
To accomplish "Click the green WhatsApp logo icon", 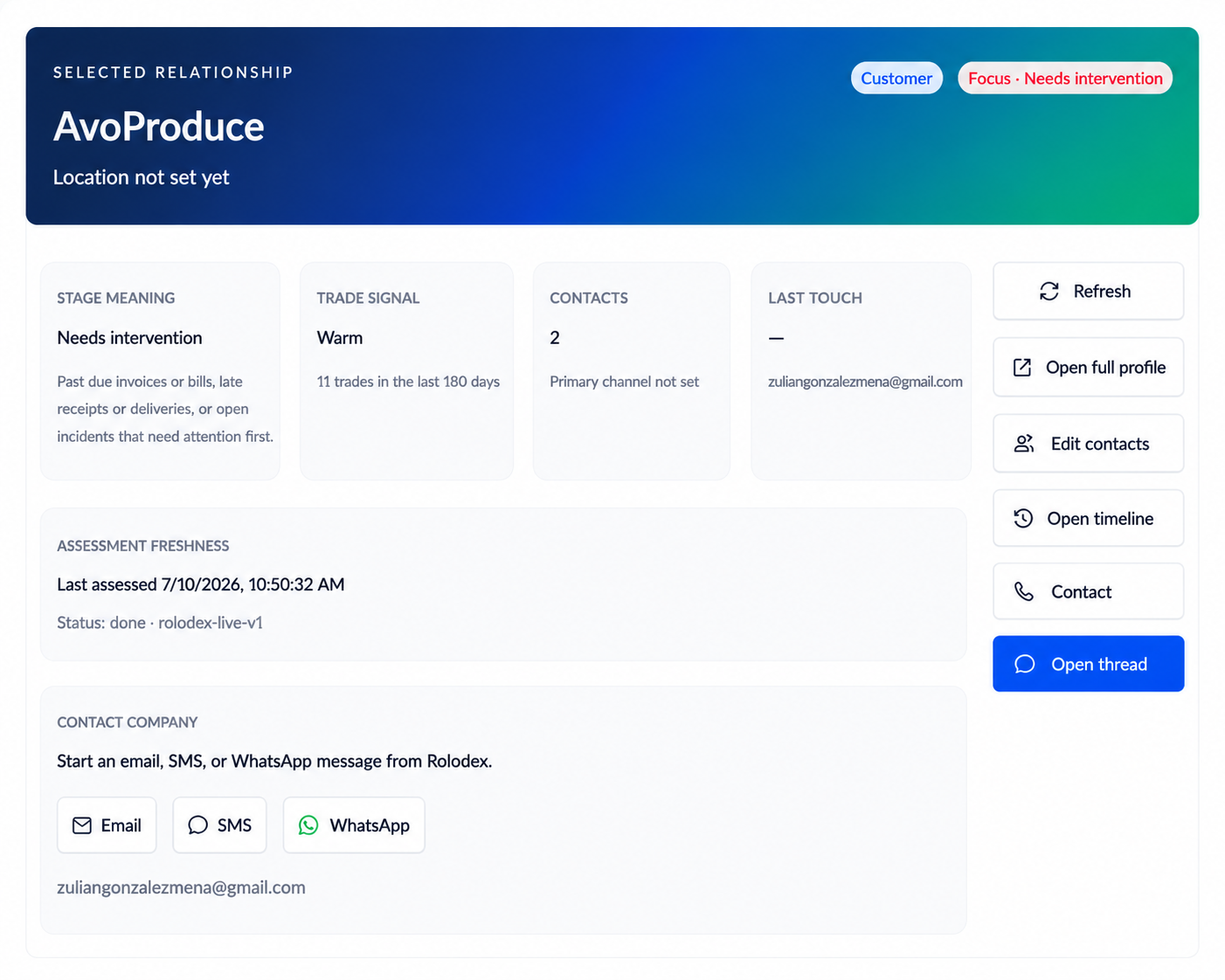I will coord(308,825).
